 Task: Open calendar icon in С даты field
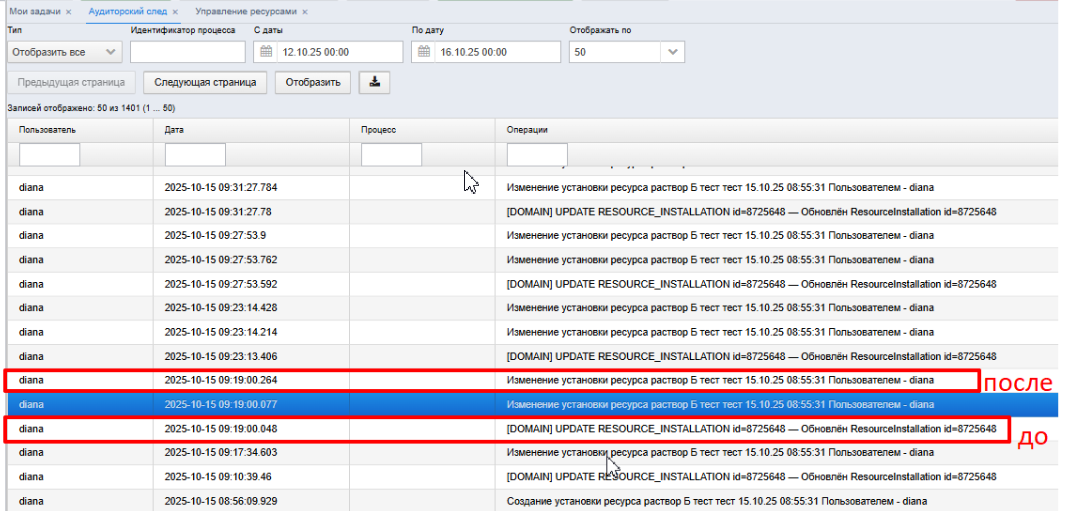266,52
